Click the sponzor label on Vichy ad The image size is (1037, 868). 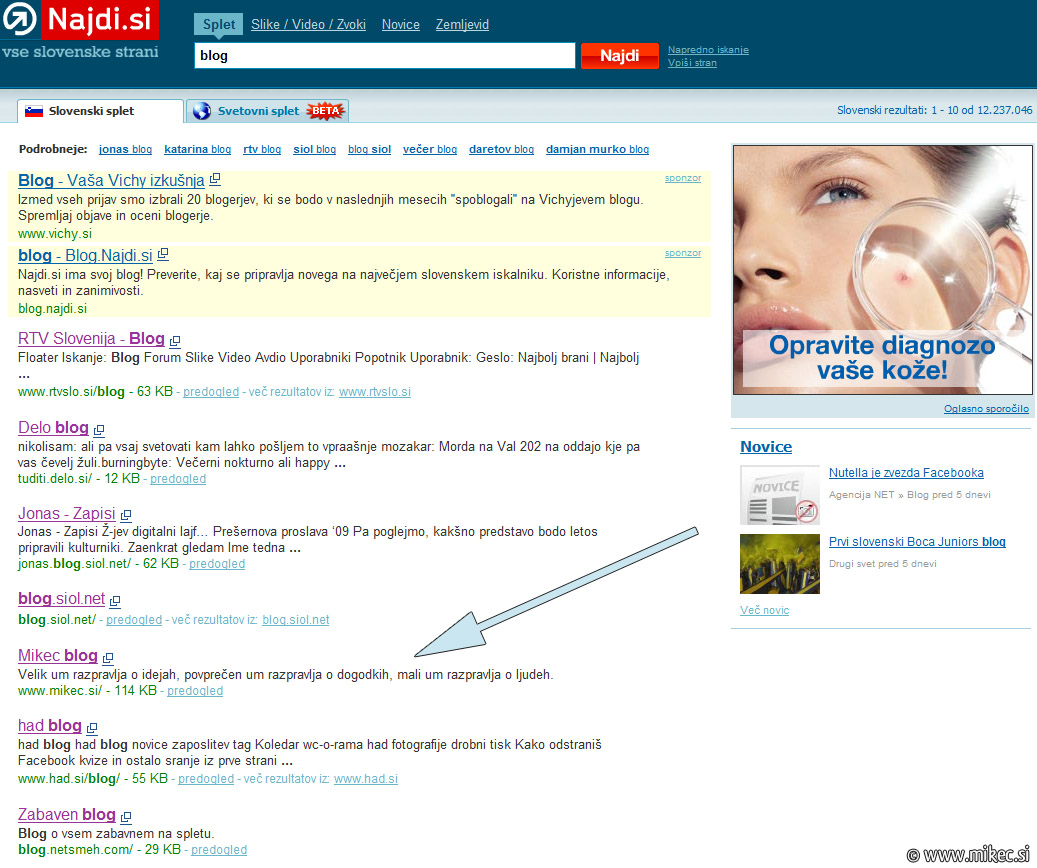pos(683,178)
